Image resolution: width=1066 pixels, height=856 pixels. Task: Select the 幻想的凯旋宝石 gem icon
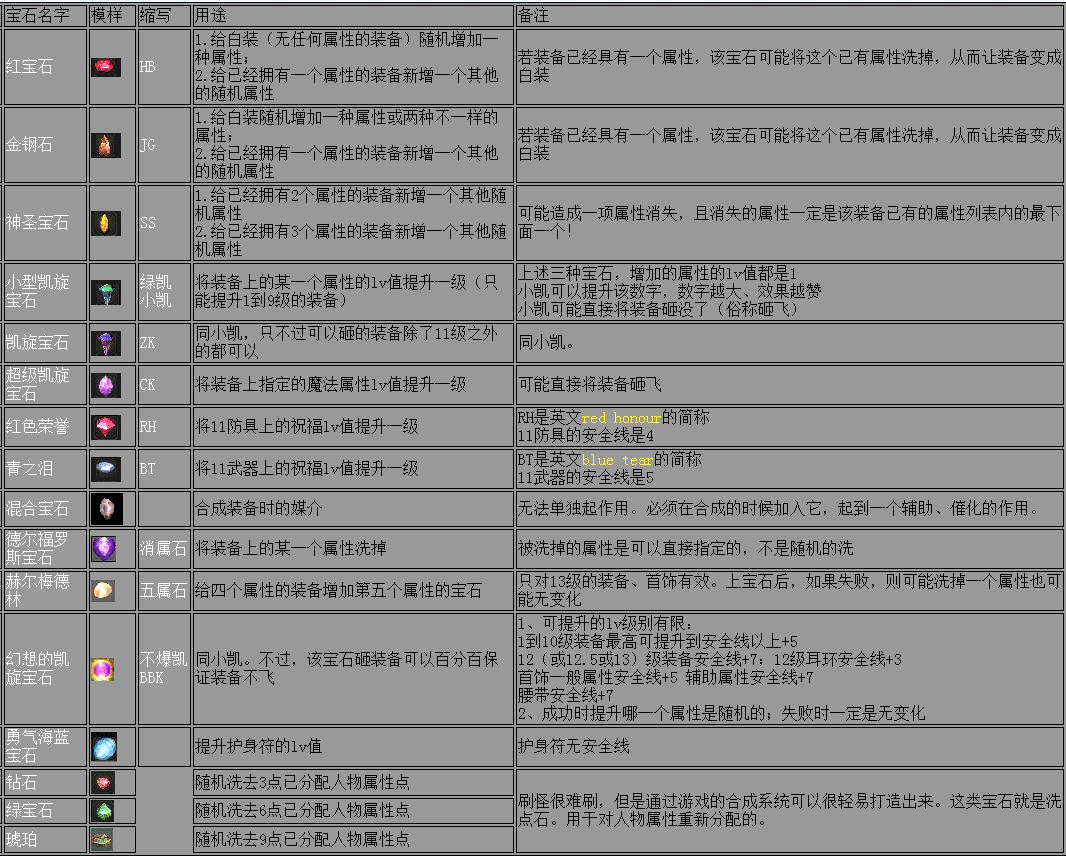104,668
